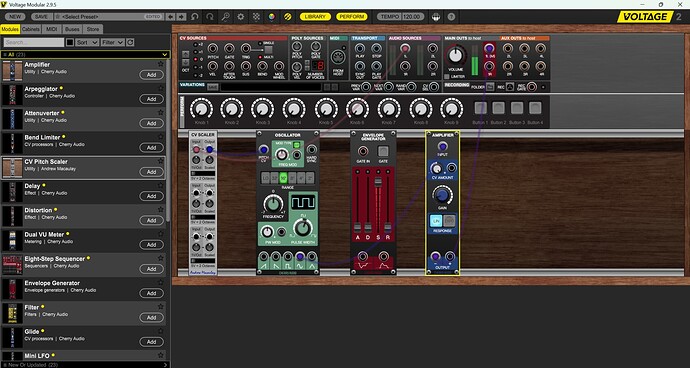Screen dimensions: 690x368
Task: Toggle the Oscillator Mod Type green button
Action: click(296, 144)
